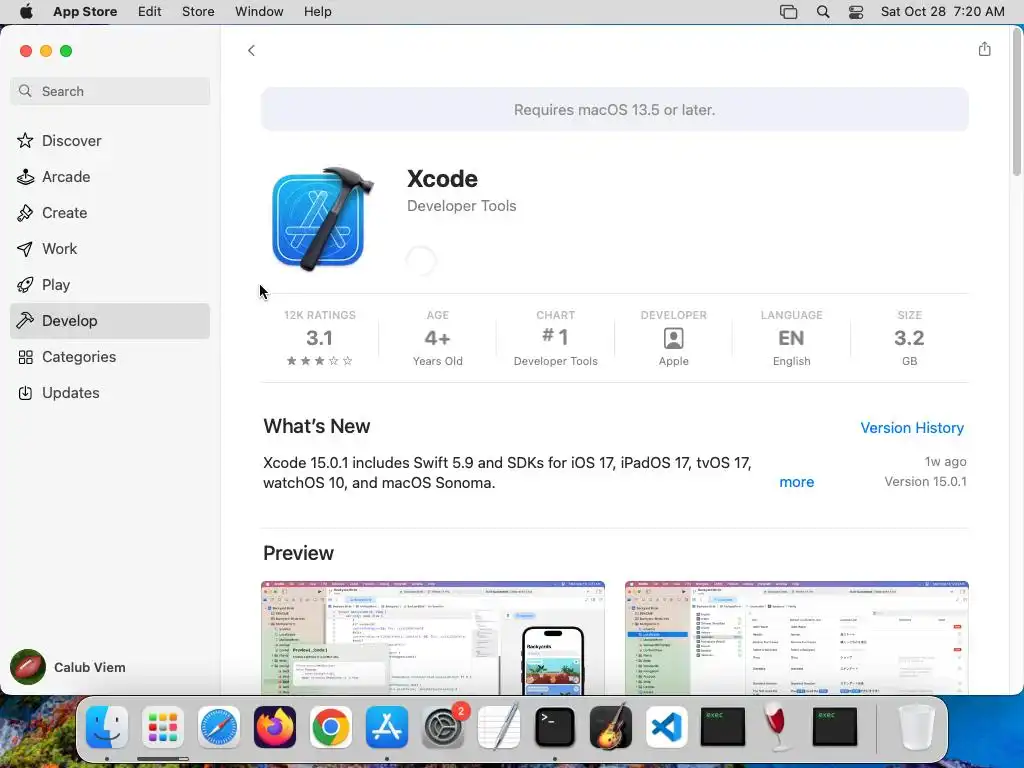
Task: Launch Visual Studio Code from the Dock
Action: pyautogui.click(x=667, y=727)
